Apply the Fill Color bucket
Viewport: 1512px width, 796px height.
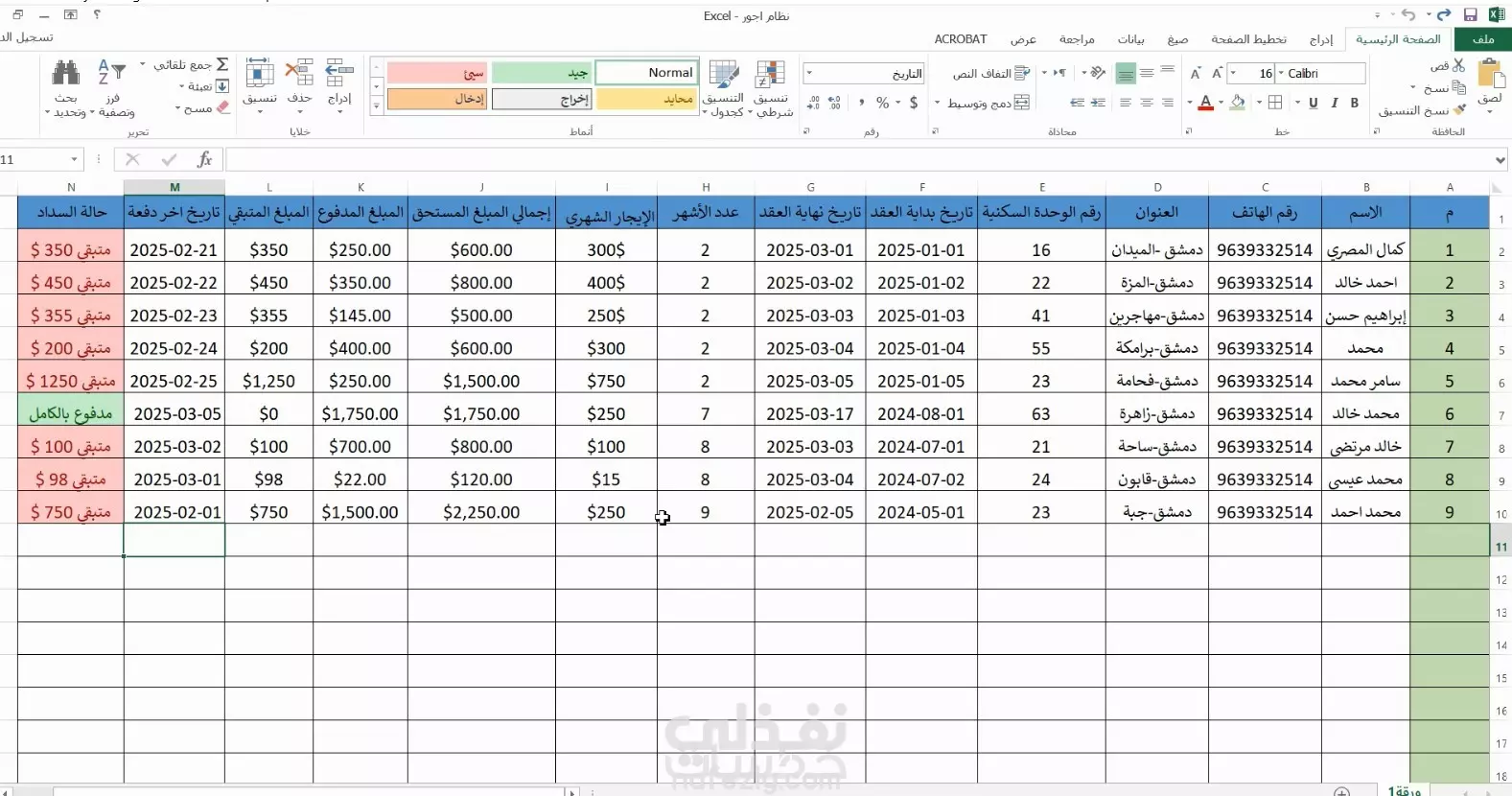click(x=1238, y=103)
